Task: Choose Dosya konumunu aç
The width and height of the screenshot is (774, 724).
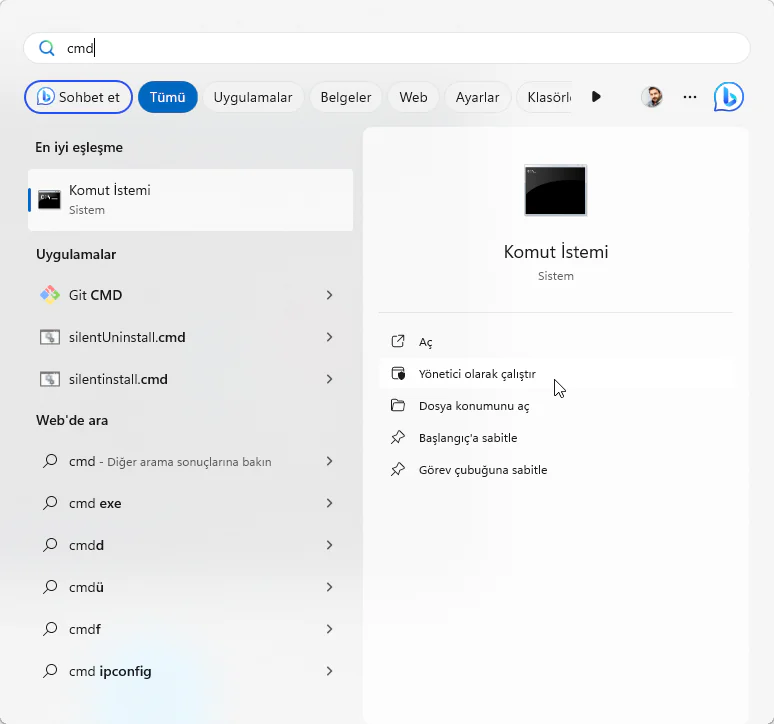Action: pyautogui.click(x=556, y=406)
